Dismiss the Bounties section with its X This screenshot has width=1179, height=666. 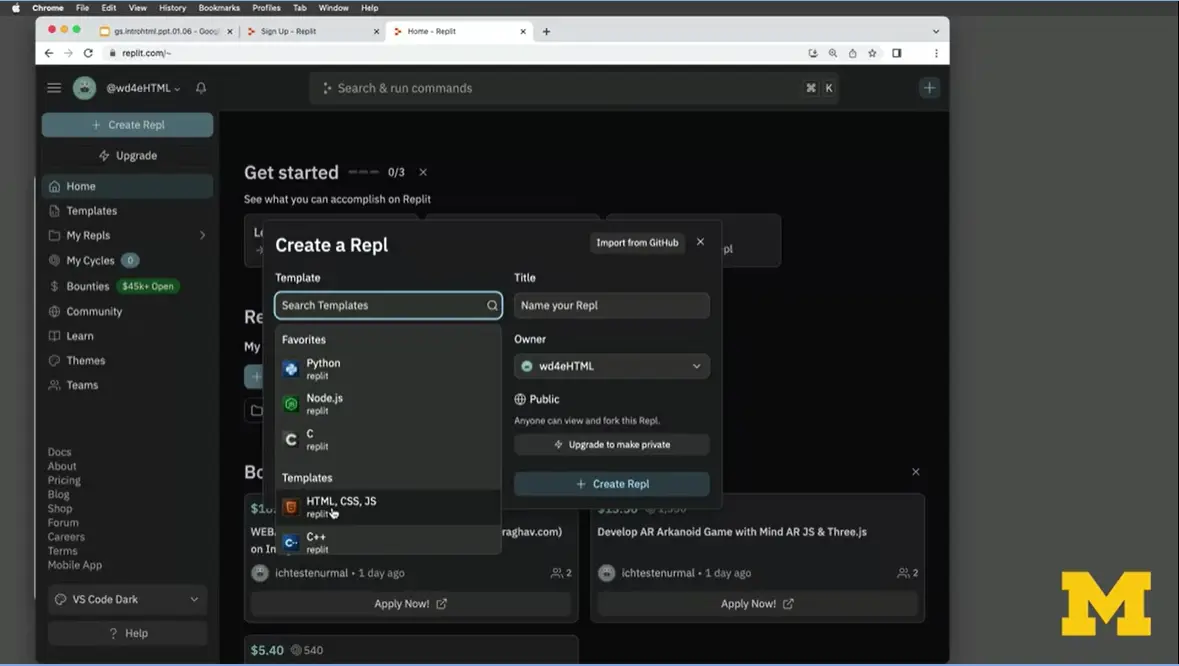click(916, 472)
